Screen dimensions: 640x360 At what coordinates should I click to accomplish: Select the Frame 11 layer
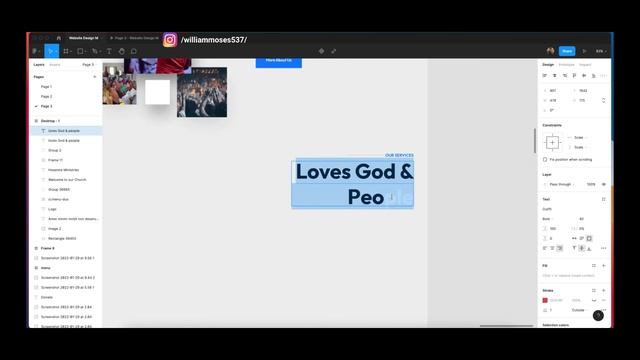coord(56,160)
